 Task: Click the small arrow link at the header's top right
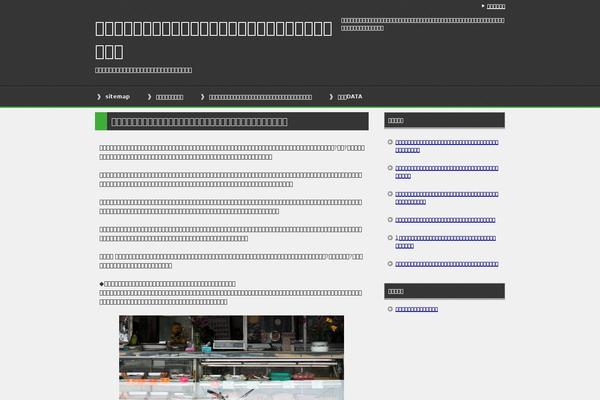(496, 6)
